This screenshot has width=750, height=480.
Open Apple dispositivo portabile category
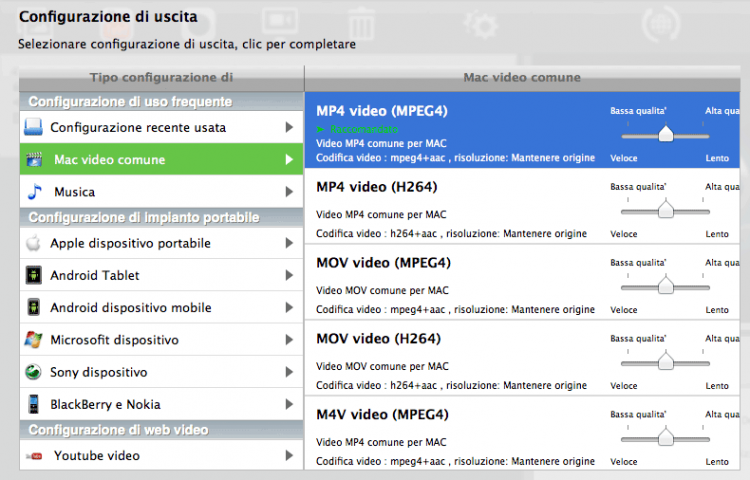tap(161, 243)
